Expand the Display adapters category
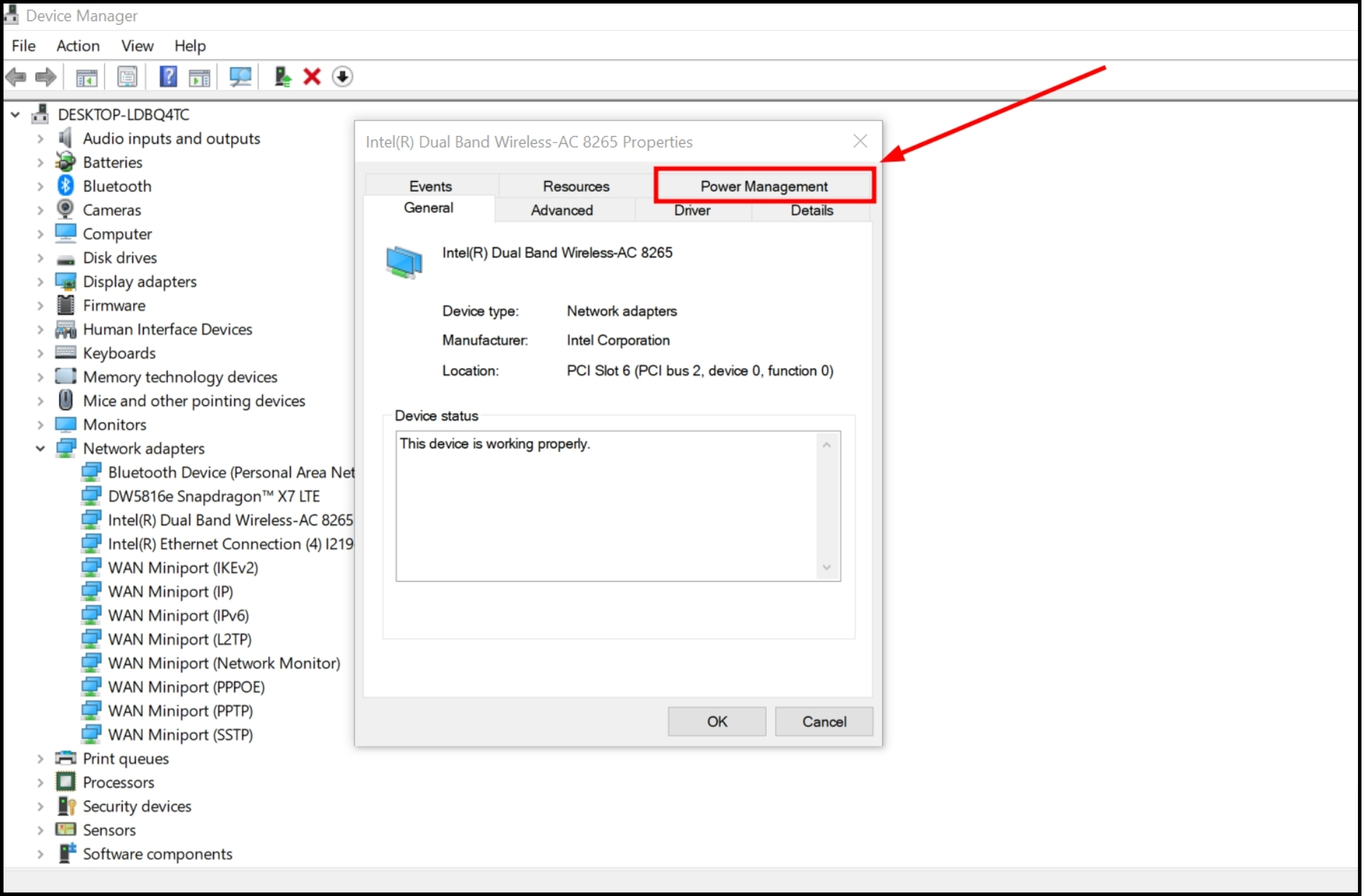Viewport: 1365px width, 896px height. pyautogui.click(x=40, y=281)
